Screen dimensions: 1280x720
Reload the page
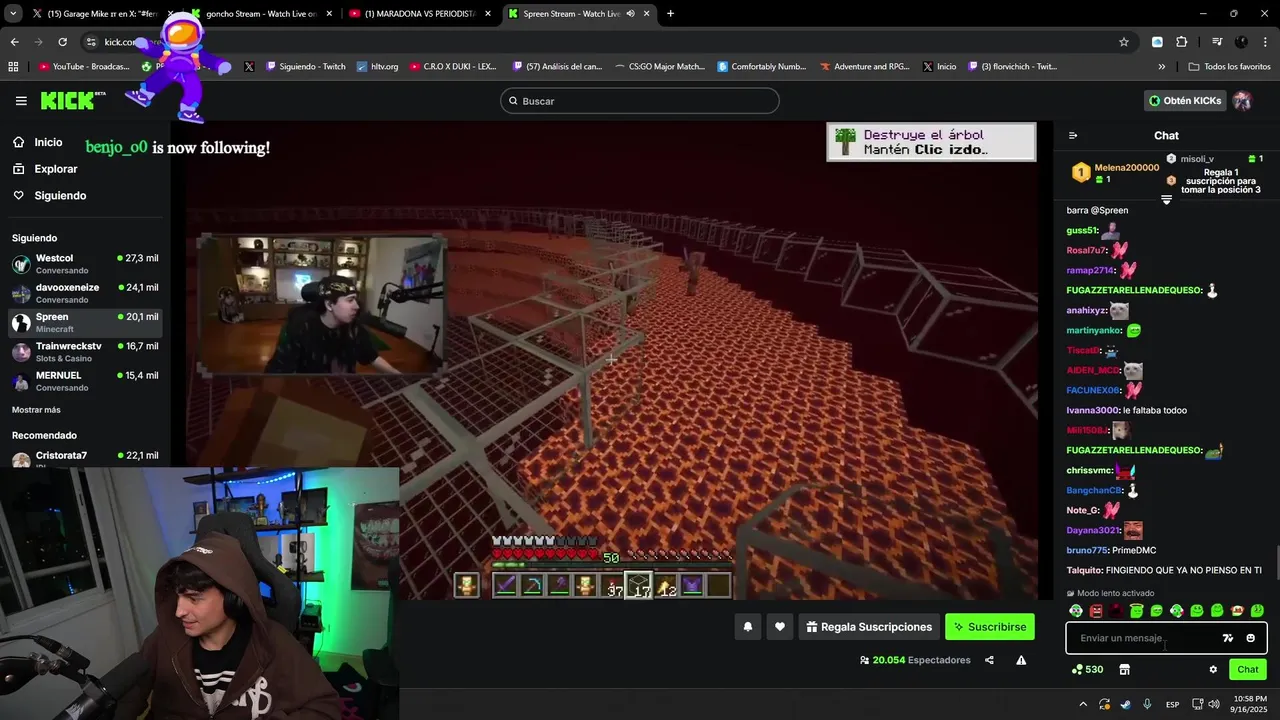[x=62, y=42]
